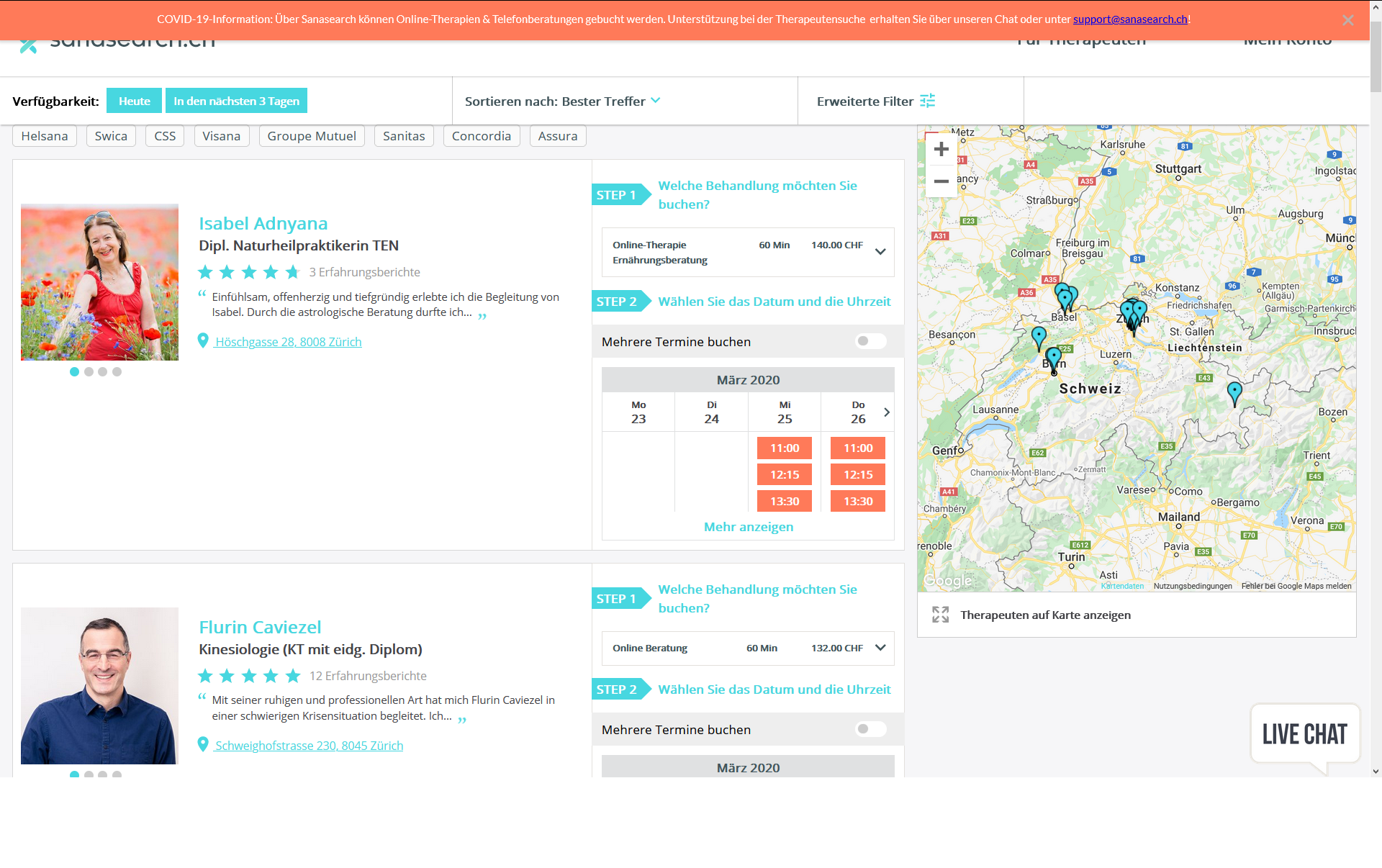Toggle Mehrere Termine buchen for Isabel Adnyana
Viewport: 1382px width, 868px height.
870,341
